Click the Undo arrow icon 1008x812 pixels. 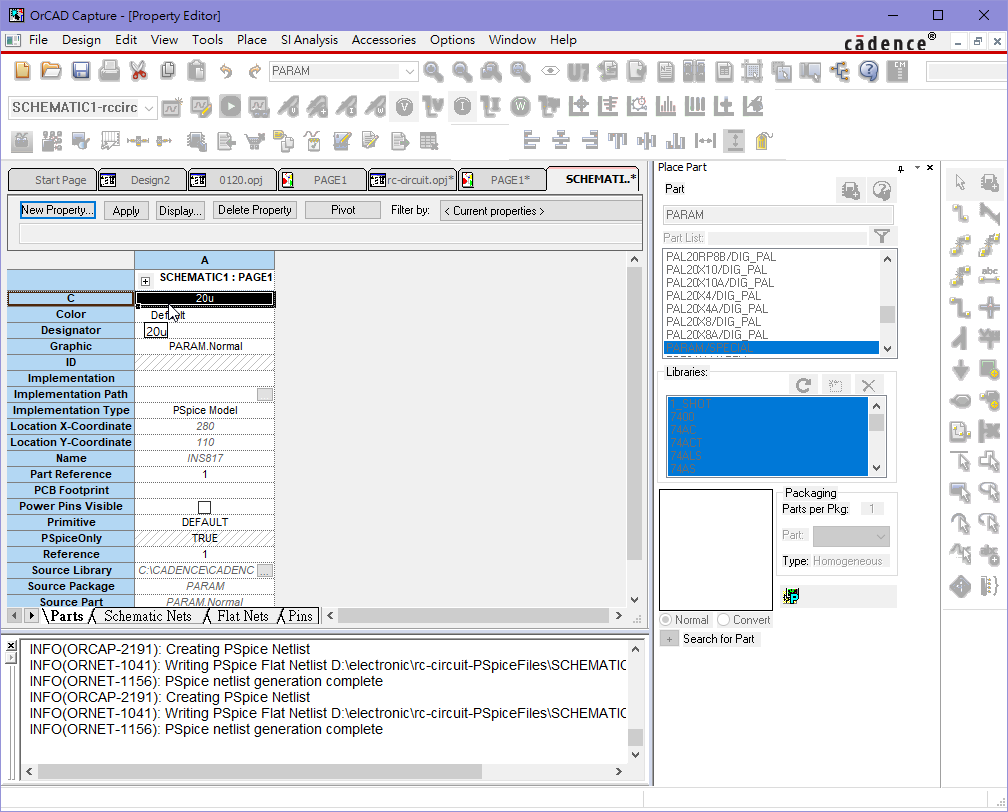point(226,71)
